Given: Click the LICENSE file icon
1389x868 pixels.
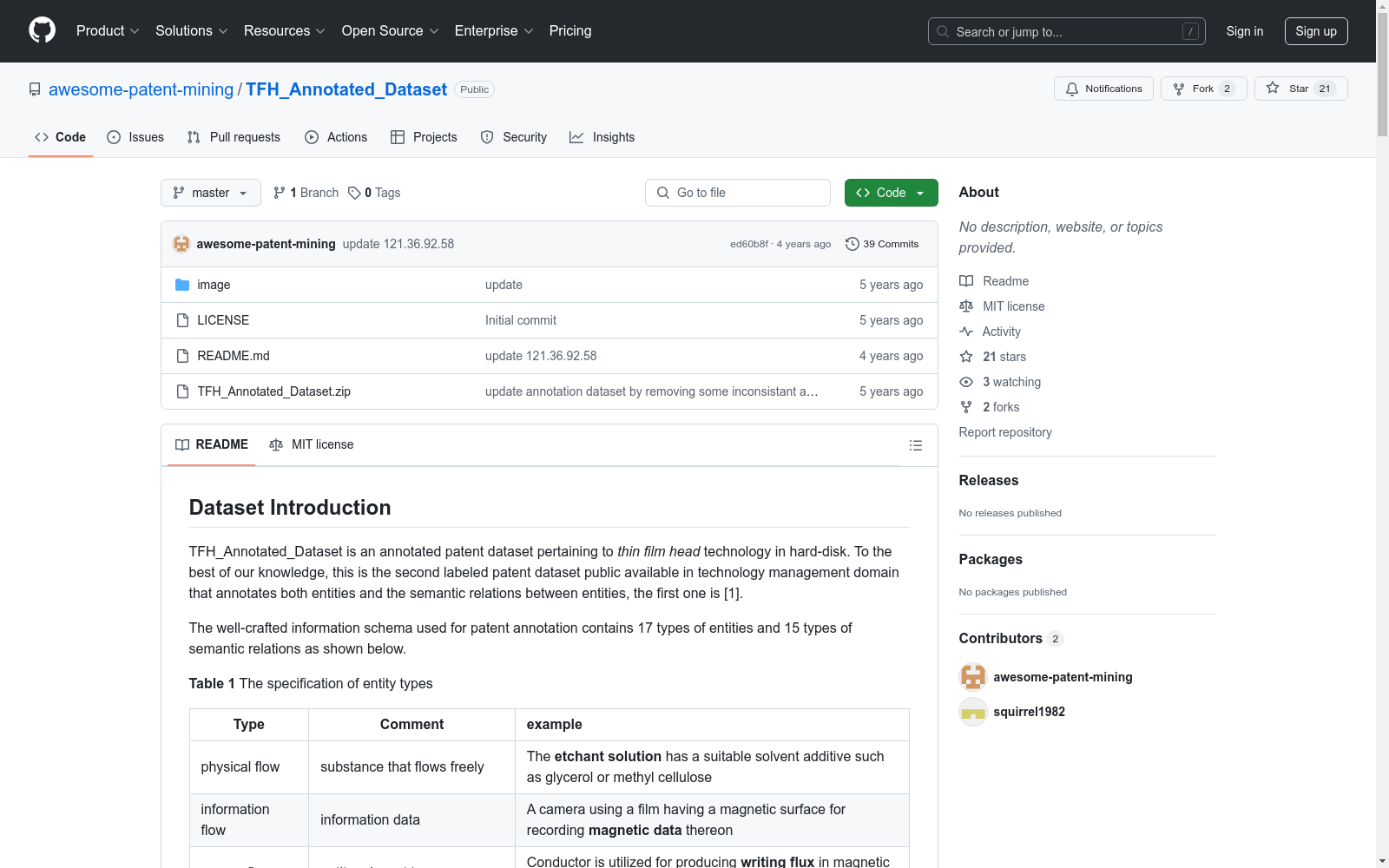Looking at the screenshot, I should coord(182,320).
